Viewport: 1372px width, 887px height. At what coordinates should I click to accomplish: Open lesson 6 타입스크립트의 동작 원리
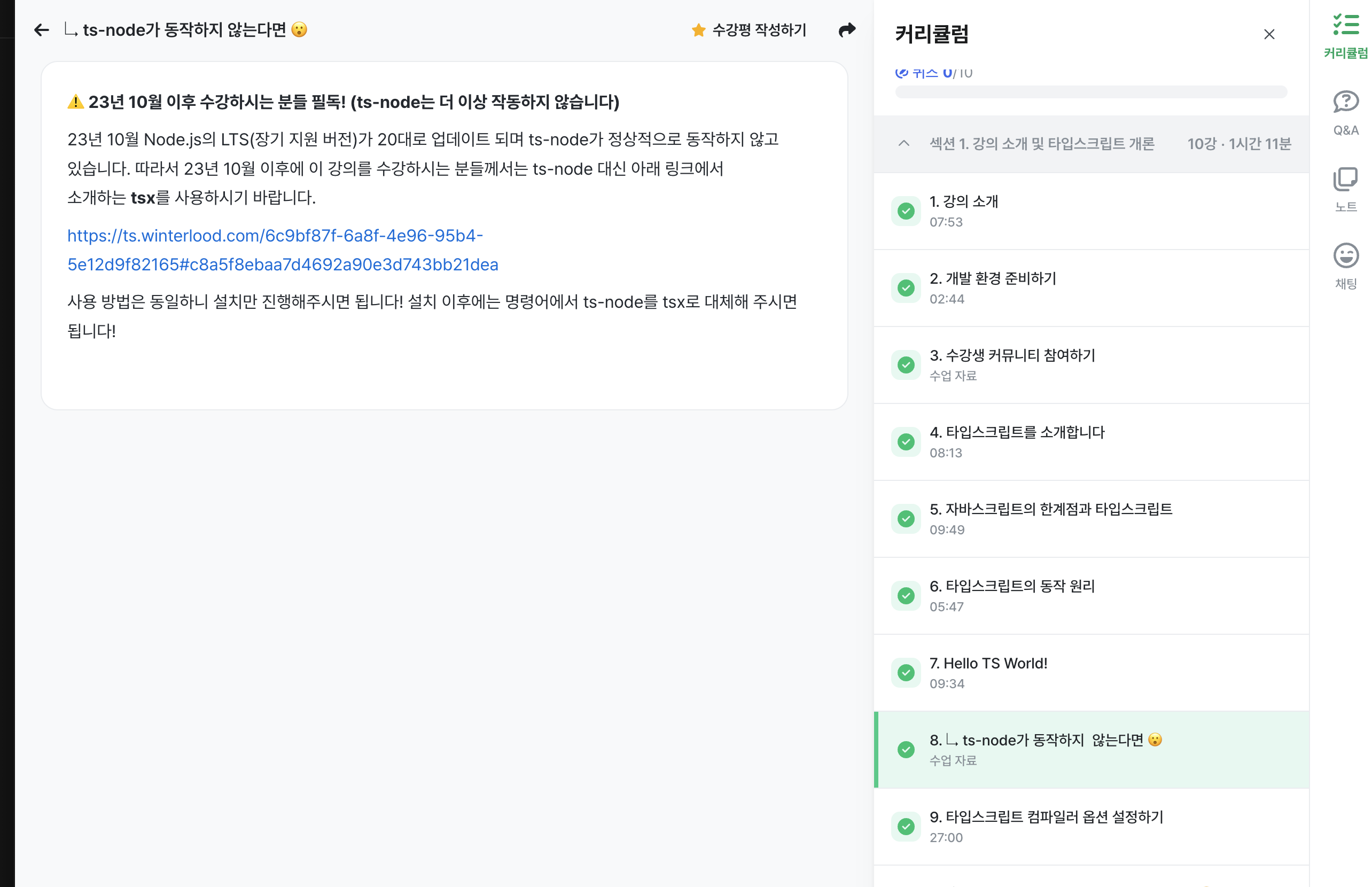click(1011, 586)
